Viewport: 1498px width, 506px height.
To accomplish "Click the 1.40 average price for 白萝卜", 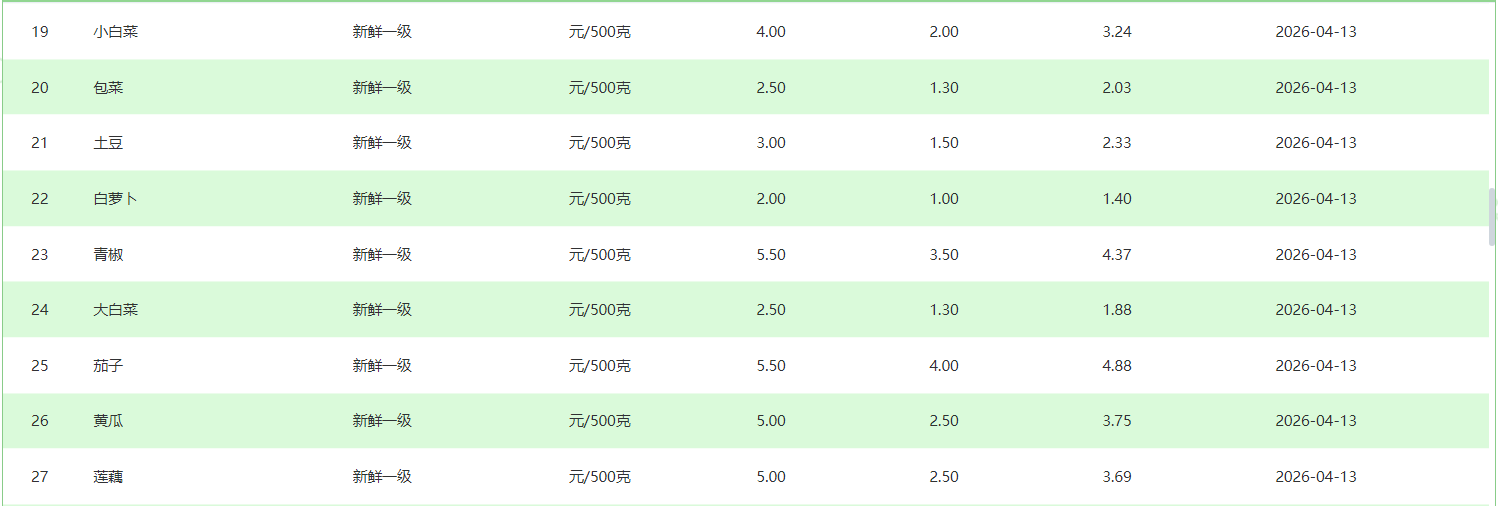I will 1117,199.
